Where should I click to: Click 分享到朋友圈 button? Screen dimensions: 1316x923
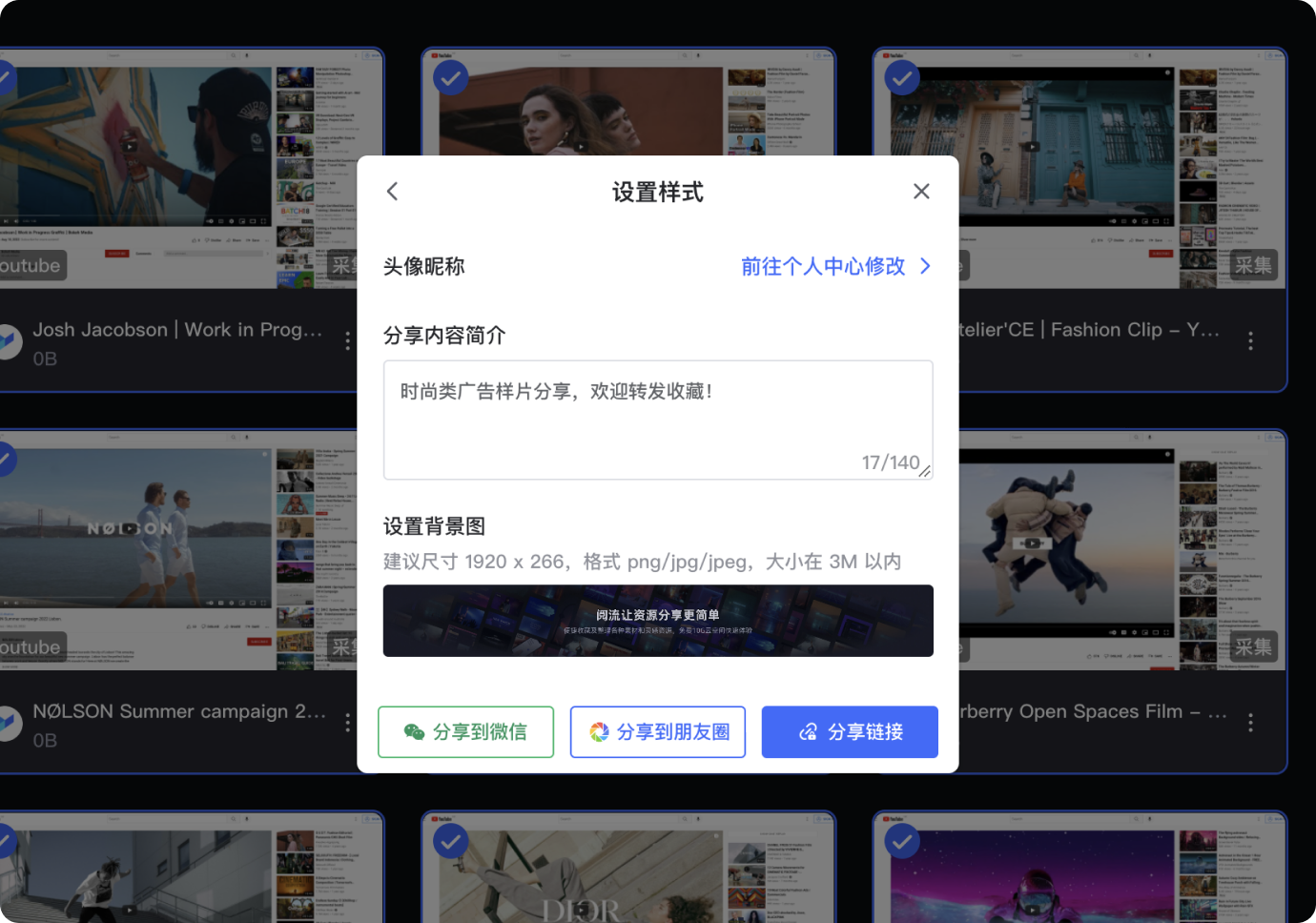[x=658, y=732]
